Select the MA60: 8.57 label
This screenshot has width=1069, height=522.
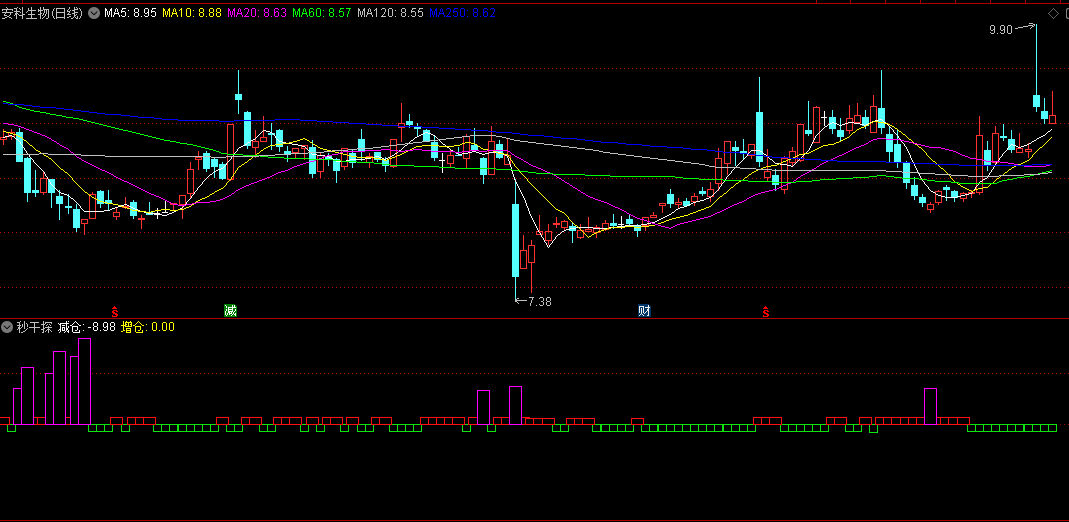pyautogui.click(x=322, y=13)
